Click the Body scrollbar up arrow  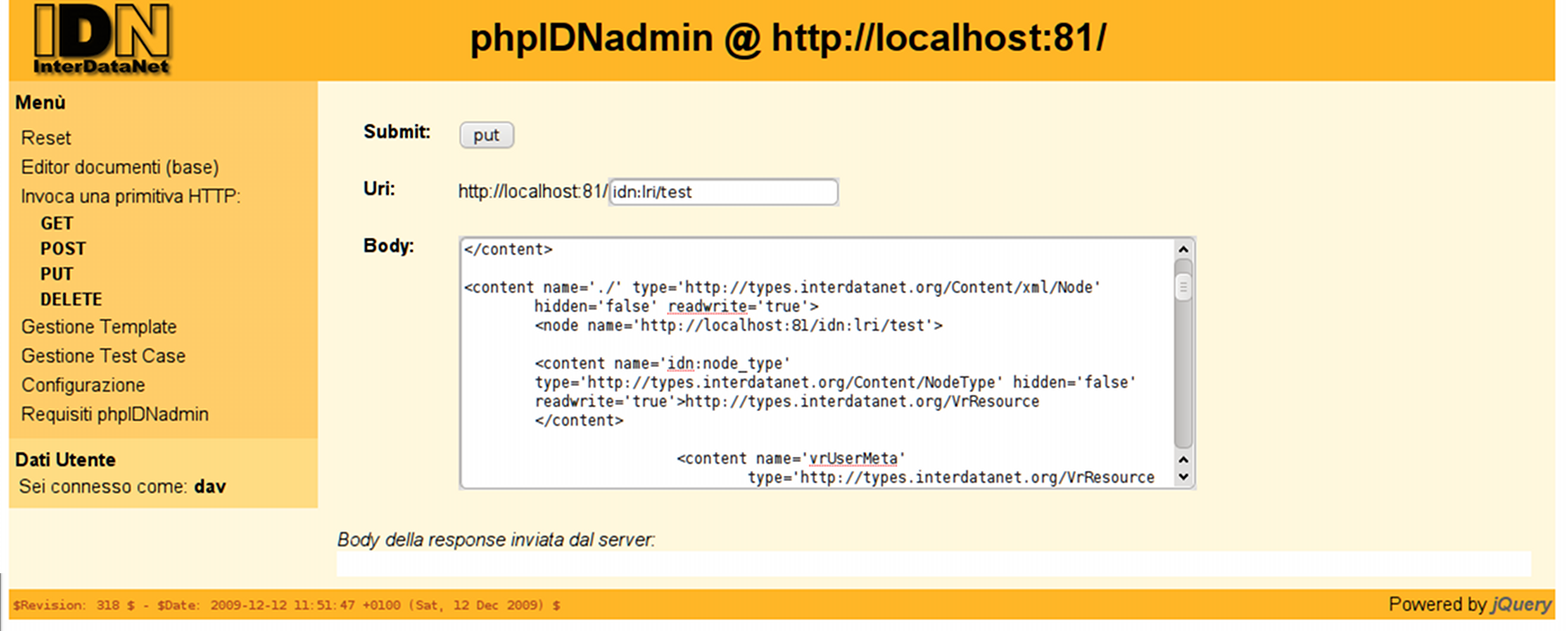click(1183, 250)
